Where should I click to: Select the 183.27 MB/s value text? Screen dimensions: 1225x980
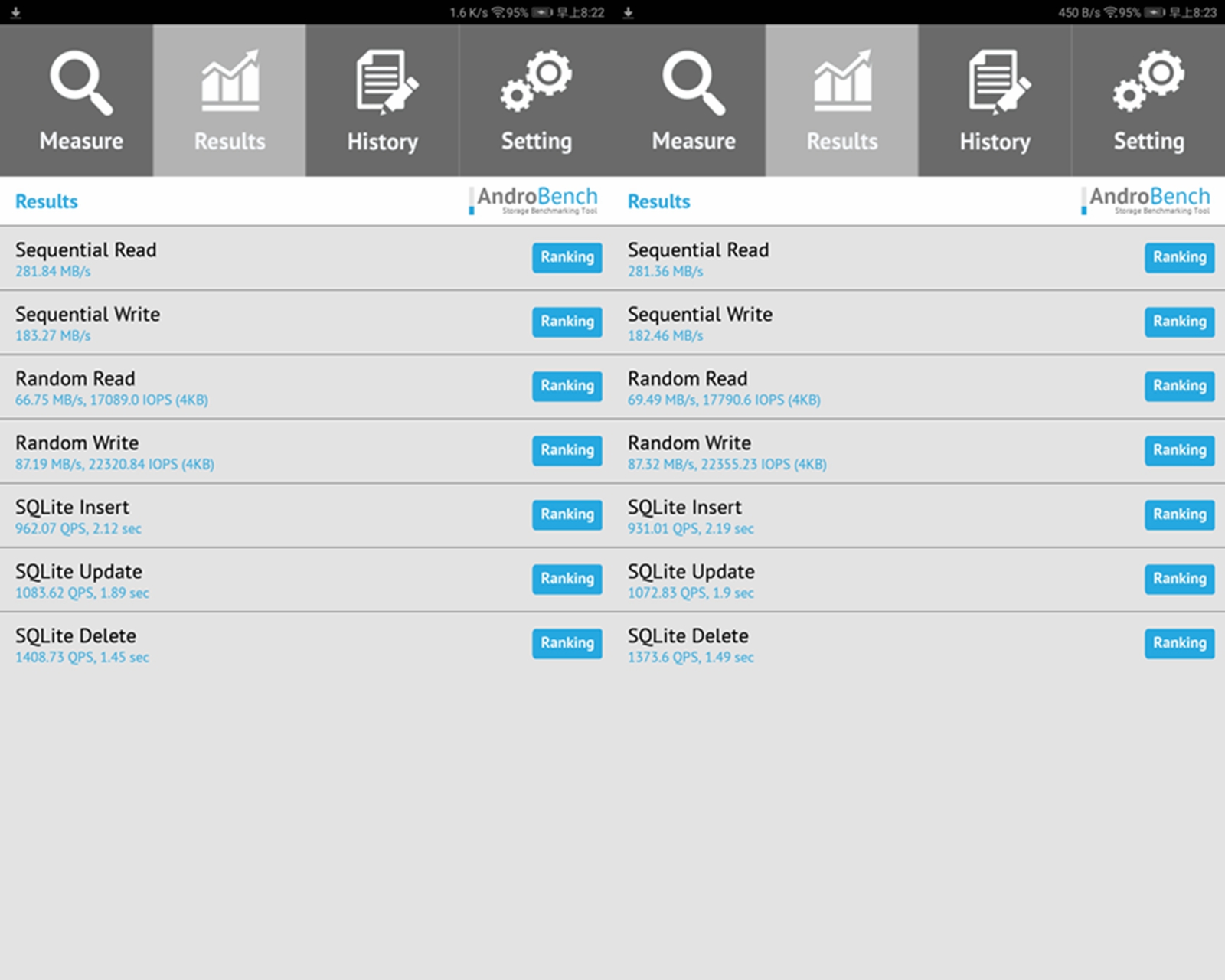pyautogui.click(x=53, y=335)
